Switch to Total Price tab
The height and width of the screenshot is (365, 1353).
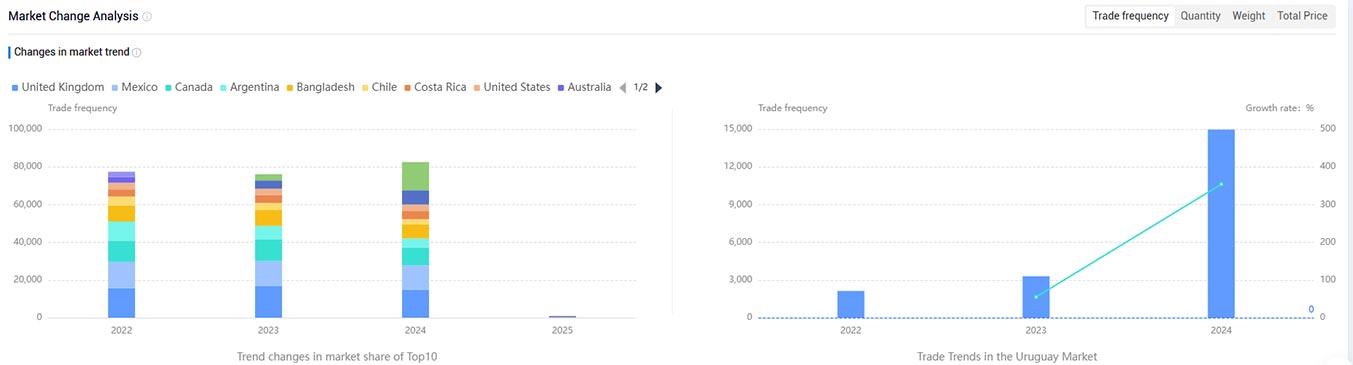point(1302,16)
